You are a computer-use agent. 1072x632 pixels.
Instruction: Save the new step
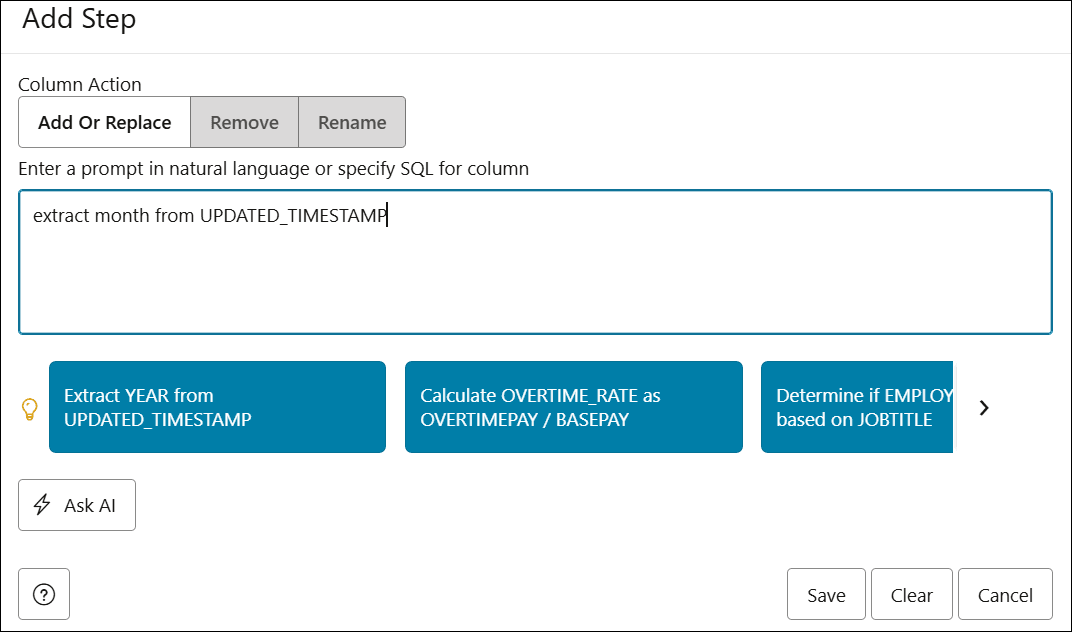(826, 593)
